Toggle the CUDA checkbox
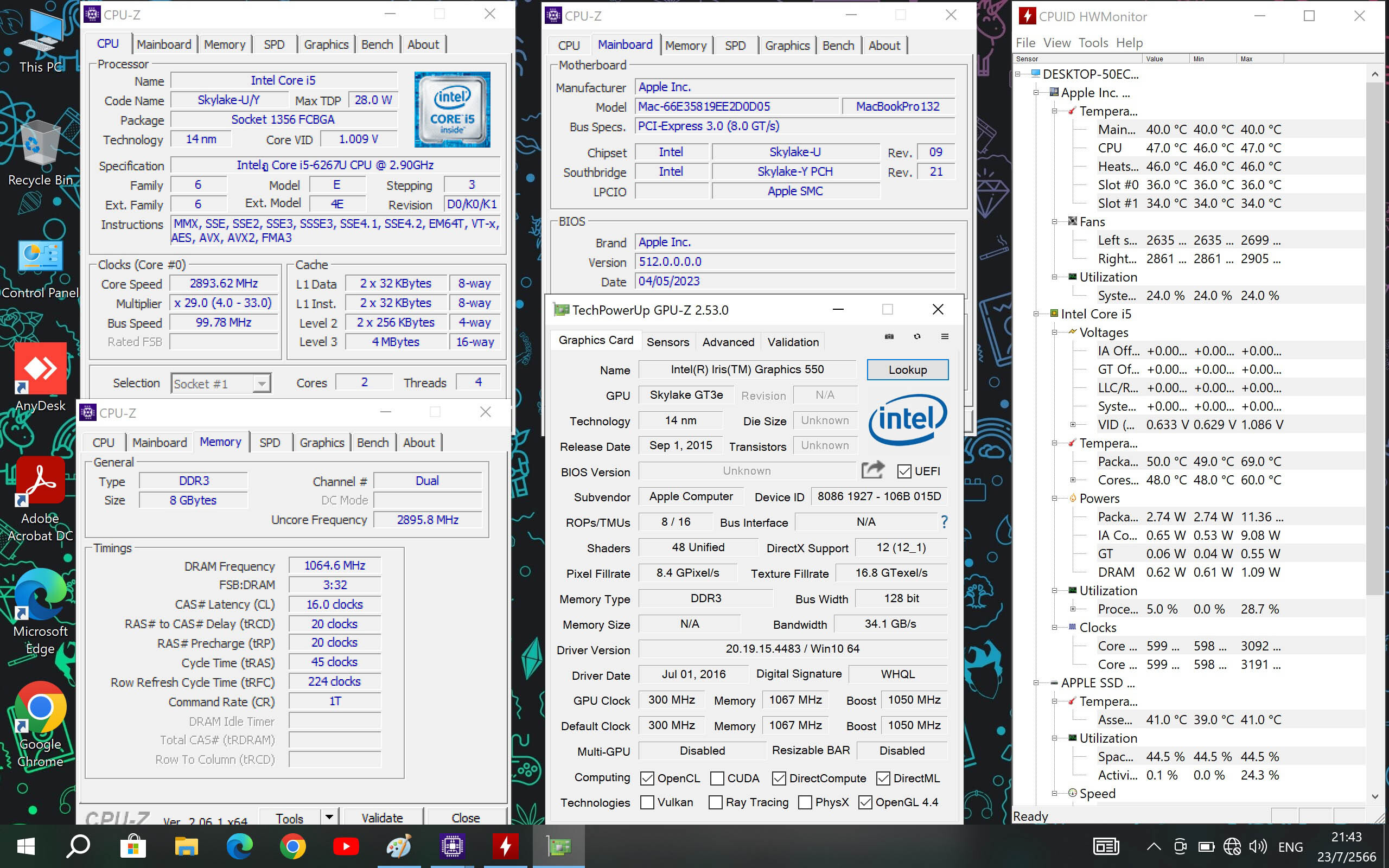Viewport: 1389px width, 868px height. [717, 778]
